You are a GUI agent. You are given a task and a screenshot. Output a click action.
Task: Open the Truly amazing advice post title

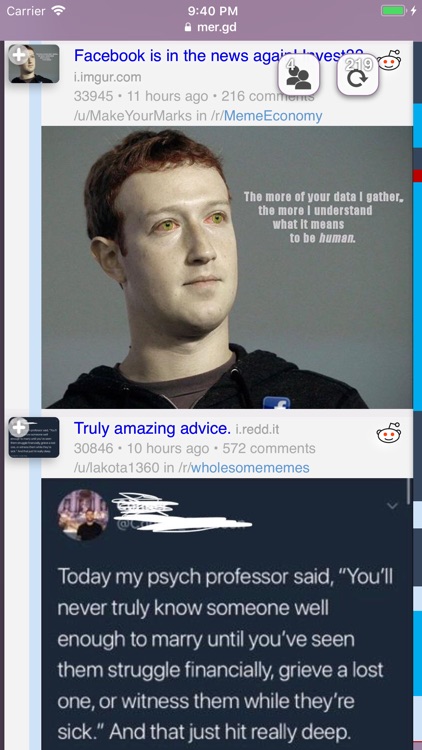pos(152,428)
